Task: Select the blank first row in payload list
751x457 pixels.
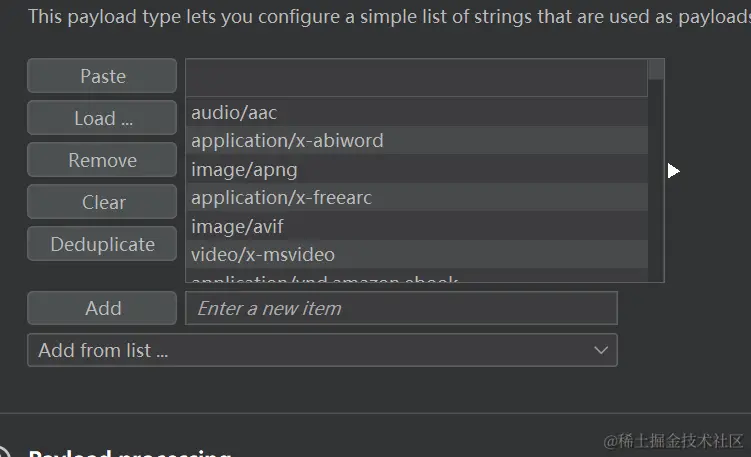Action: (x=417, y=78)
